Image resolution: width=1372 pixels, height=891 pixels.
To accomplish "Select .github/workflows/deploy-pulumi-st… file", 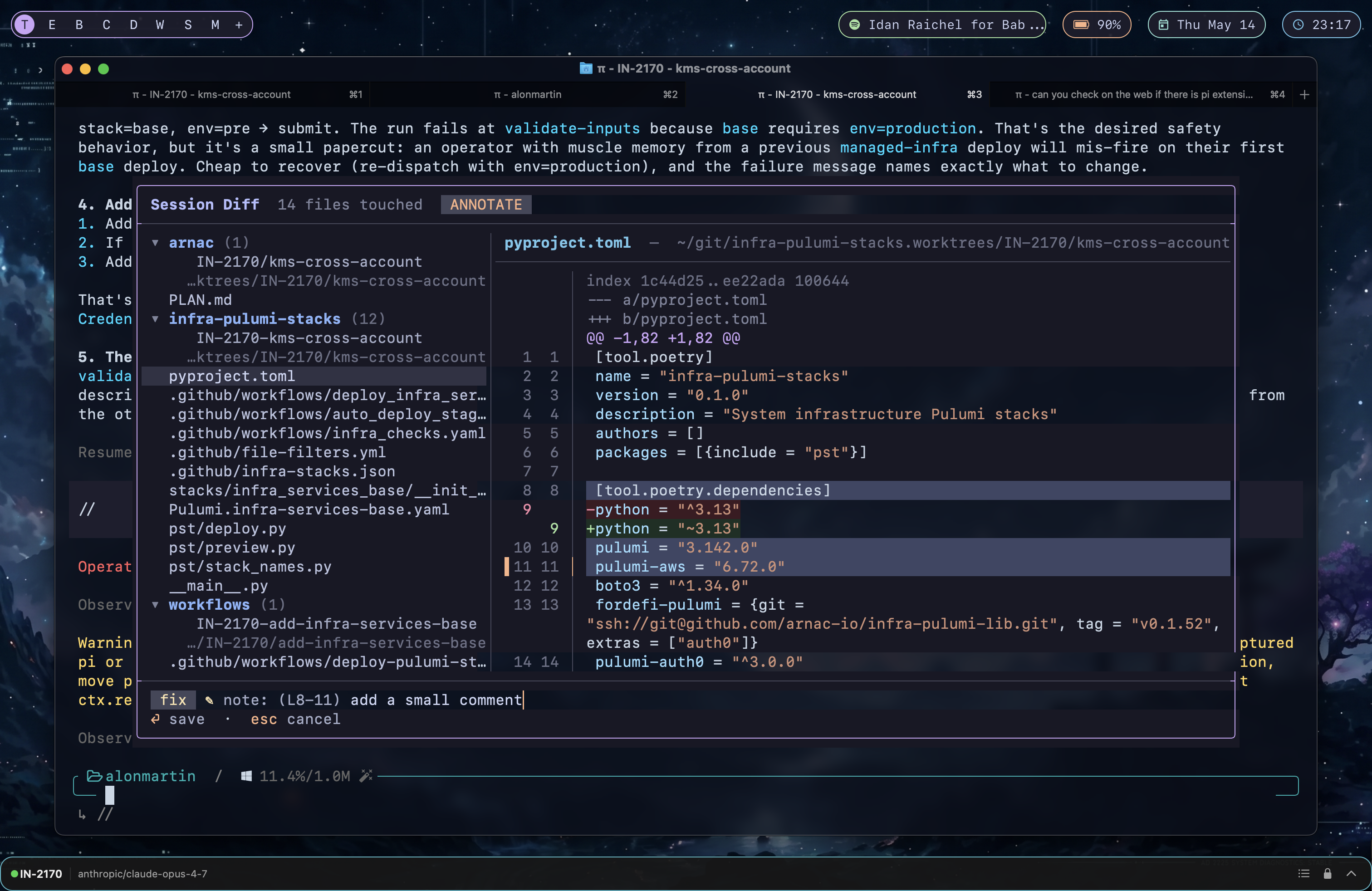I will [327, 662].
